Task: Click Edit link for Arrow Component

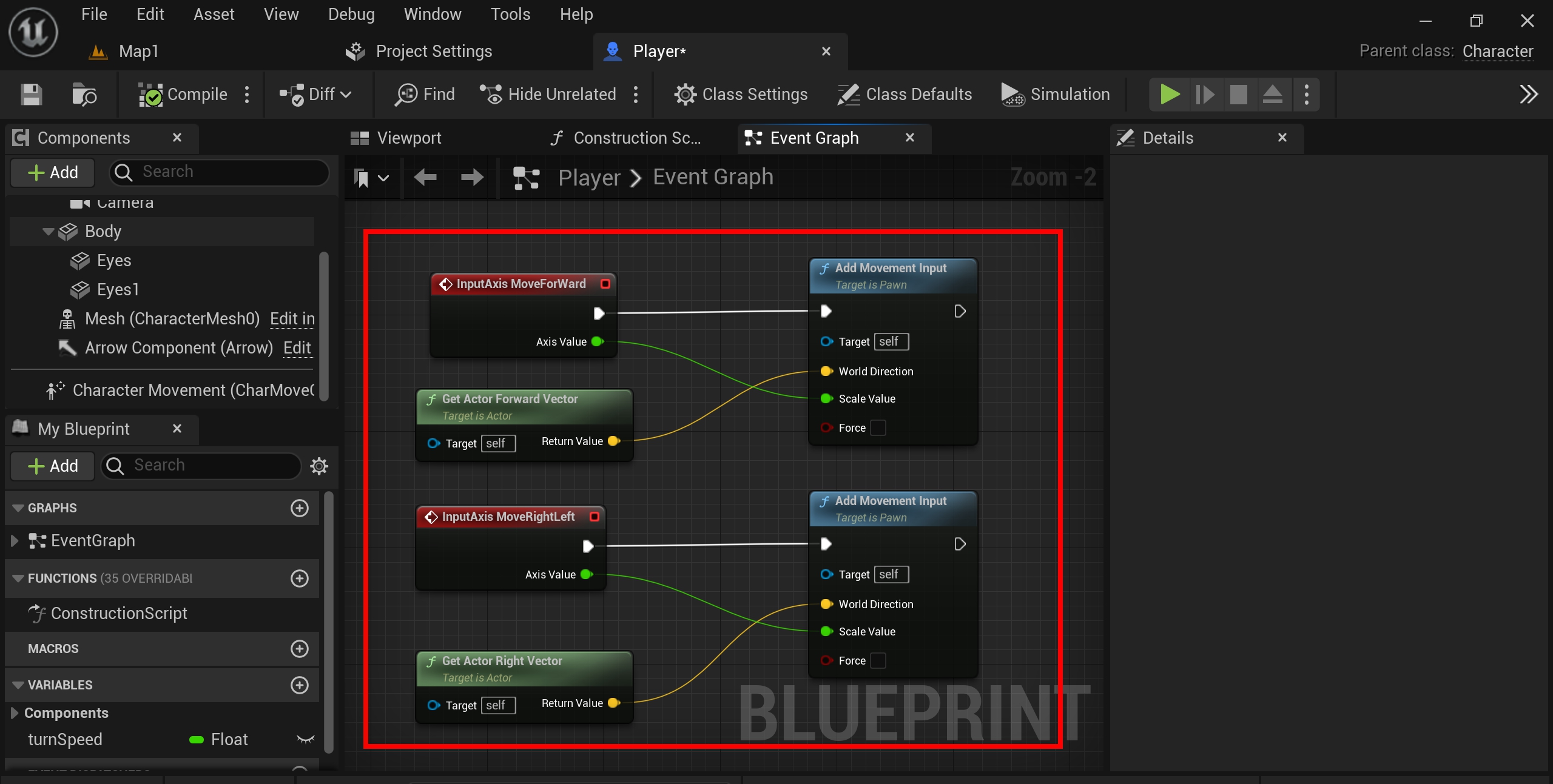Action: pos(297,348)
